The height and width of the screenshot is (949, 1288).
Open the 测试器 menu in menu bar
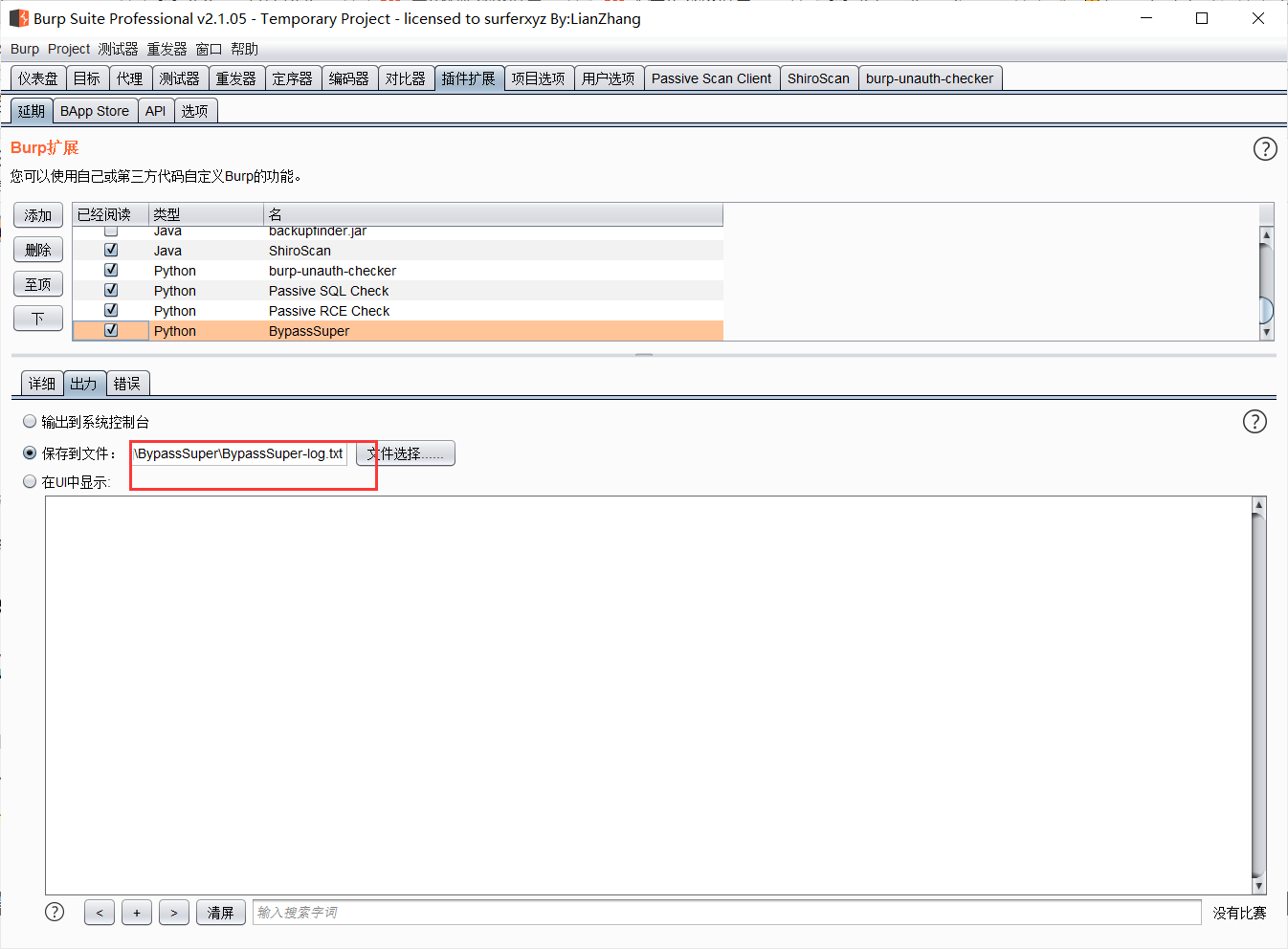[118, 49]
